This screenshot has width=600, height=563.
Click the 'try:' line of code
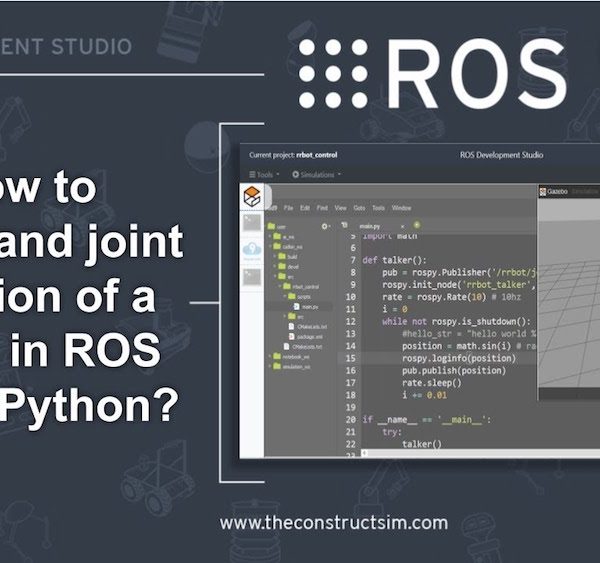(x=392, y=432)
